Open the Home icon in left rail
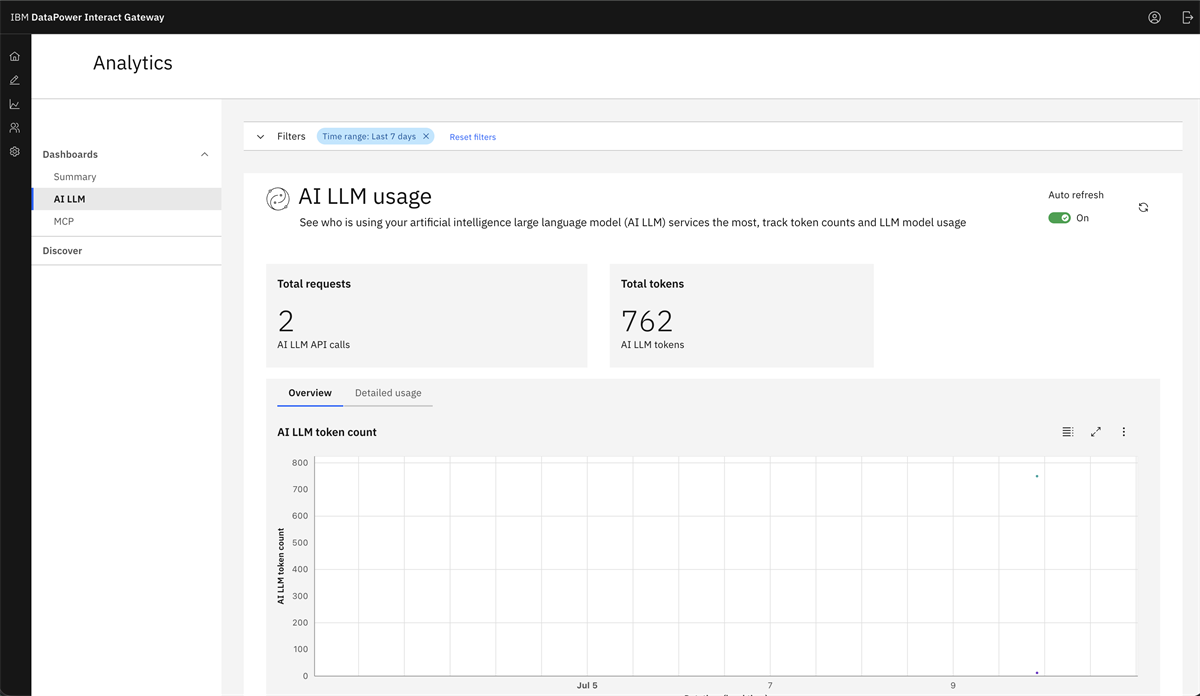 click(x=14, y=56)
